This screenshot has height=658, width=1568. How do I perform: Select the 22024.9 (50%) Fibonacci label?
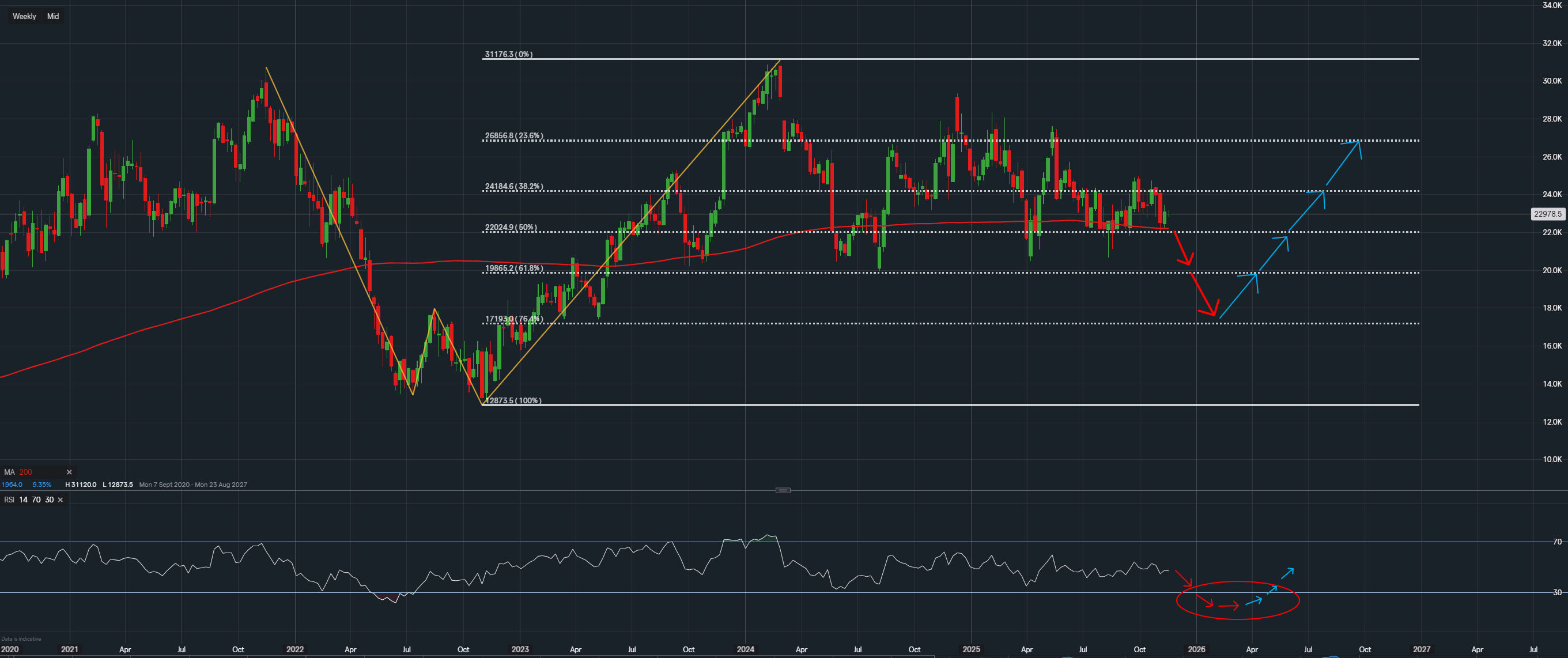[x=511, y=227]
